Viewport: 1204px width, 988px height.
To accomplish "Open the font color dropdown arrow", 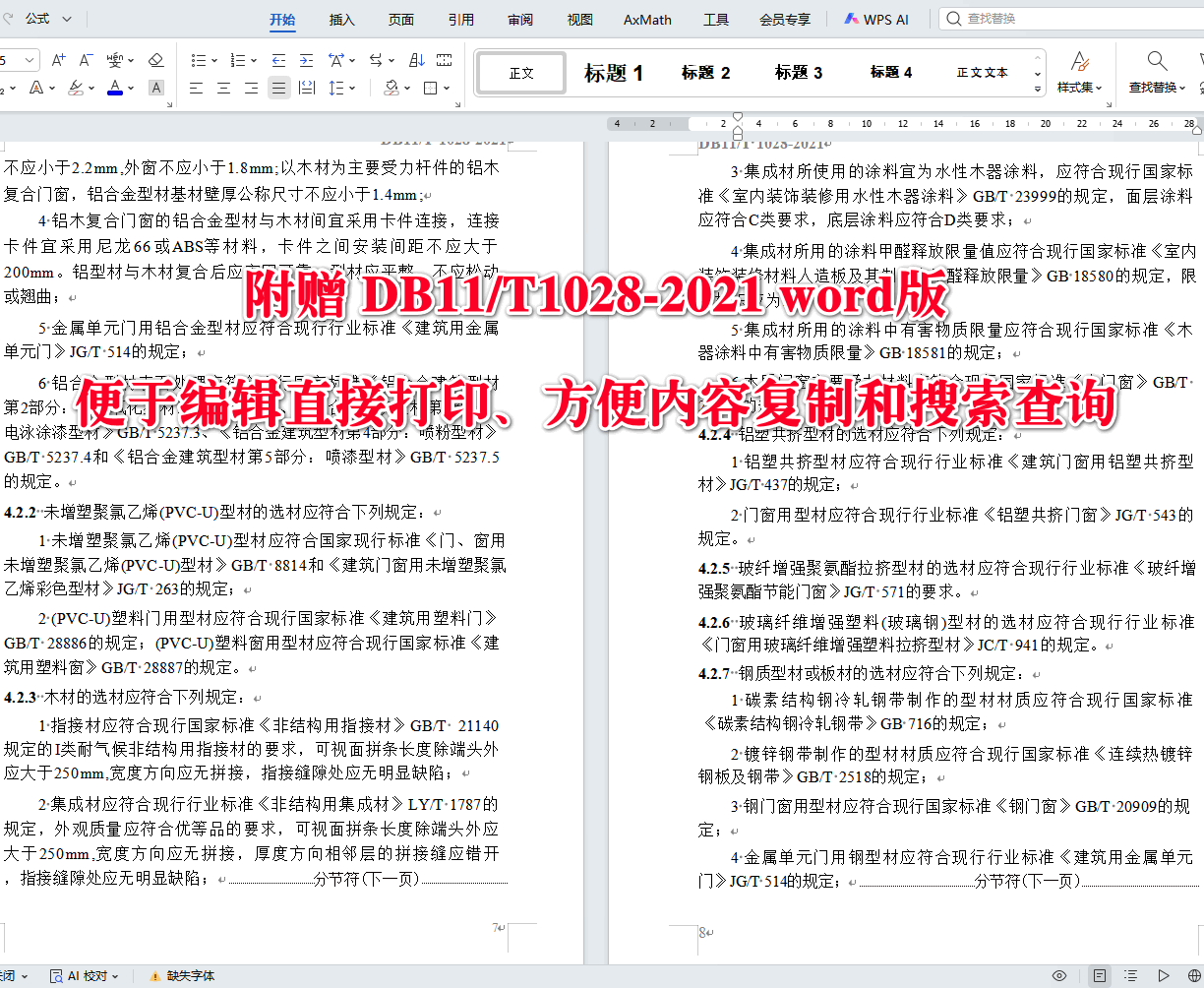I will pyautogui.click(x=131, y=89).
